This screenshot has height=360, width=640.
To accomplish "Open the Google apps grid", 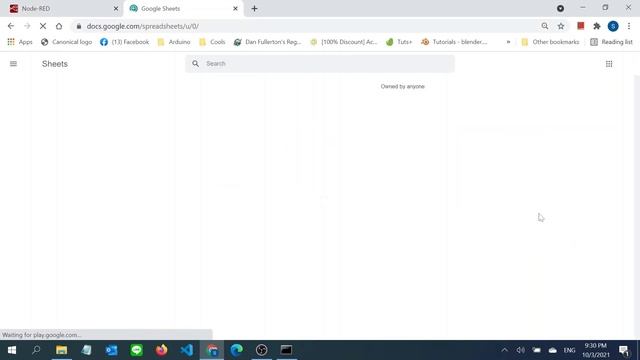I will click(x=609, y=64).
